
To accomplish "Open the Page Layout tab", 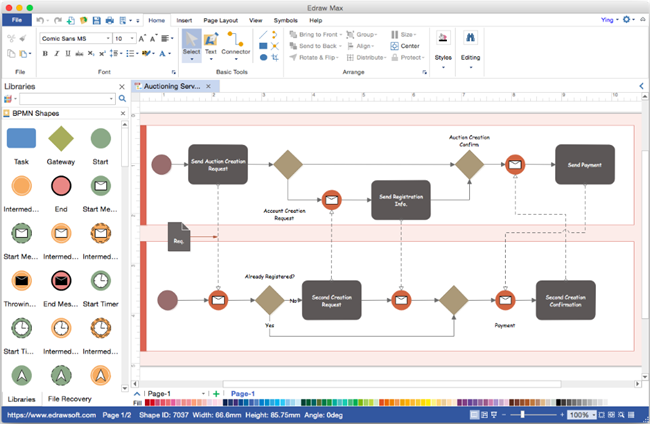I will pyautogui.click(x=221, y=20).
